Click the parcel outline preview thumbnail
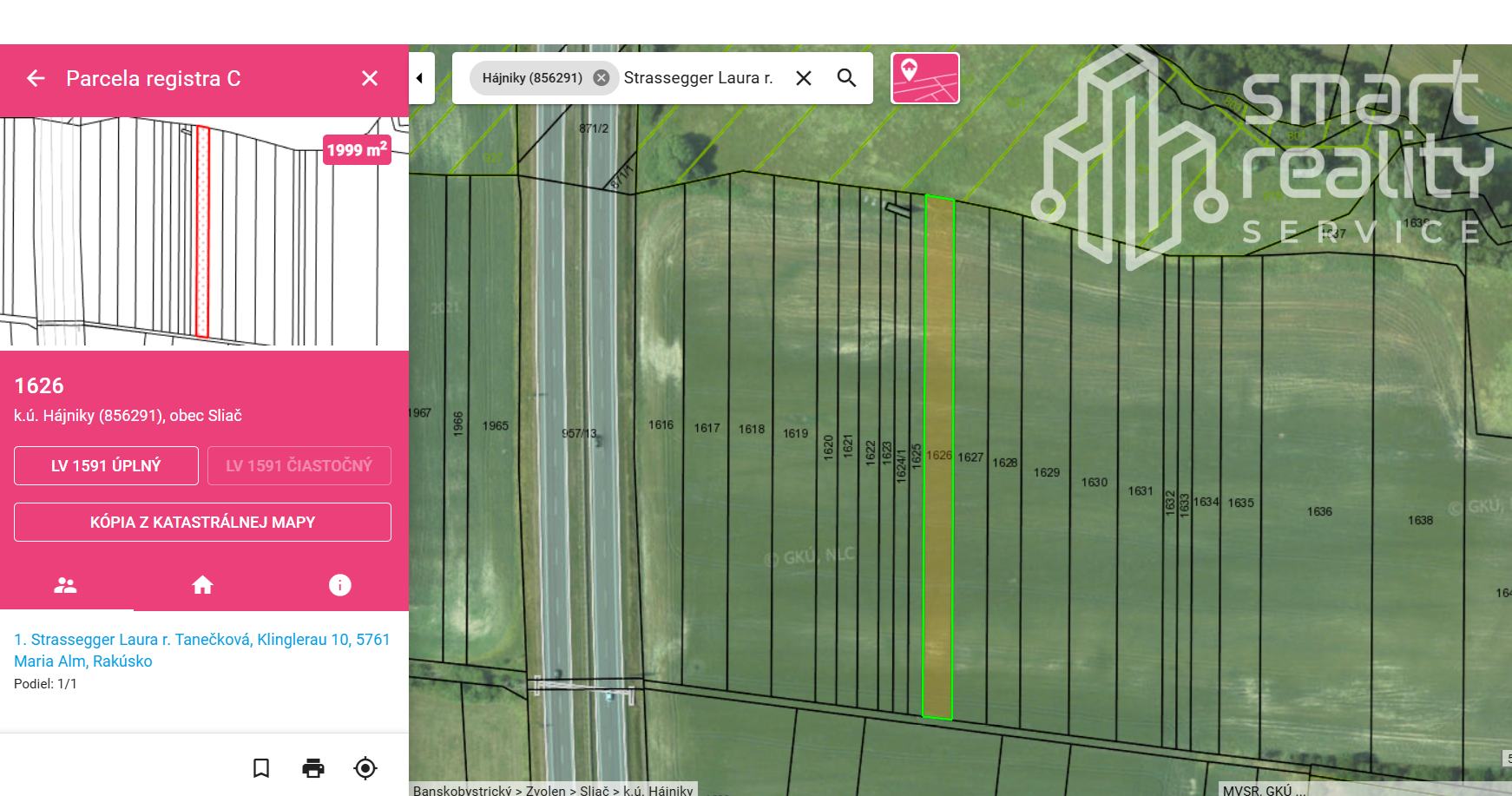This screenshot has width=1512, height=796. click(x=204, y=233)
